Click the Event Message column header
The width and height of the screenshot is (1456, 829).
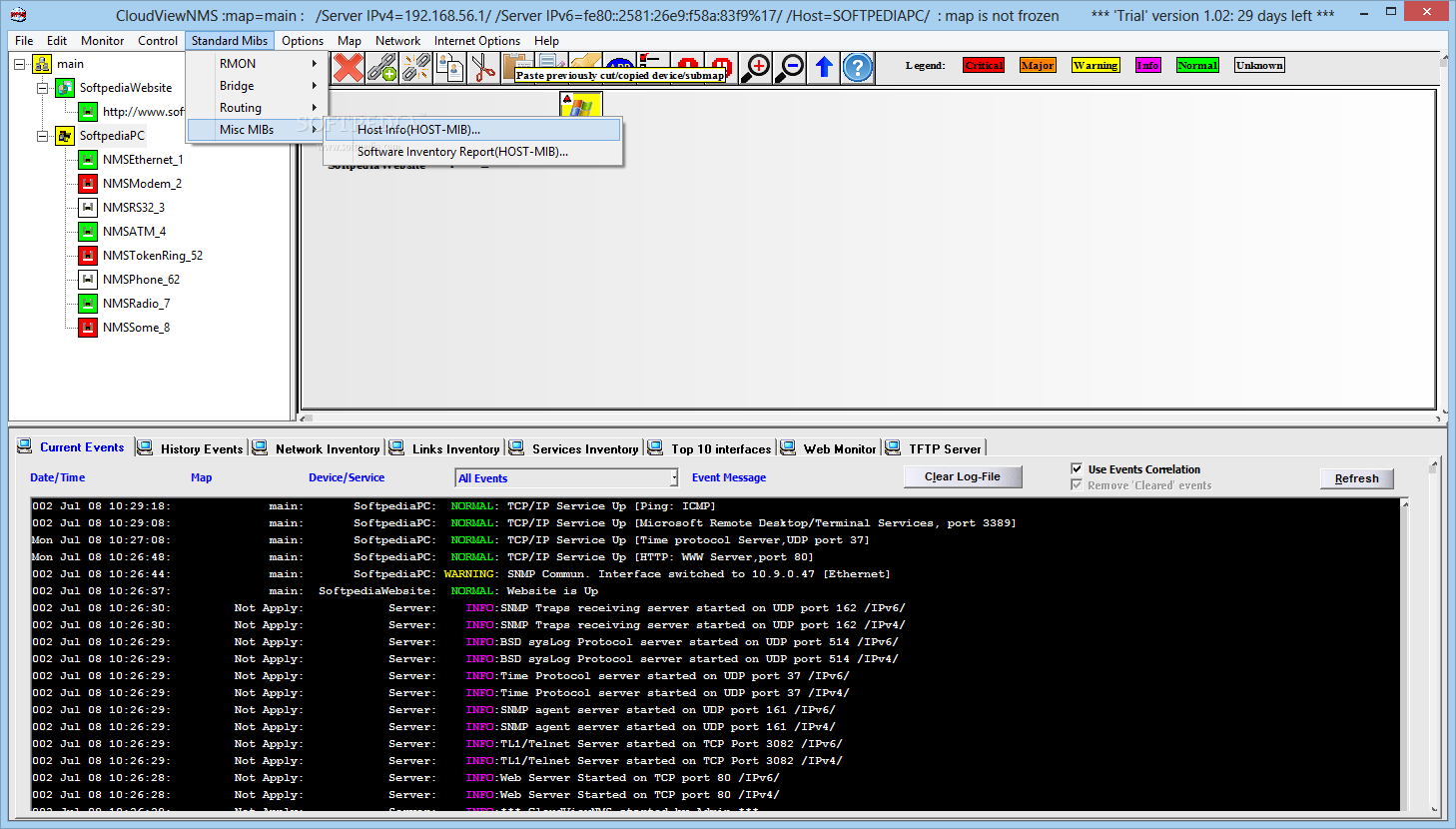tap(729, 477)
